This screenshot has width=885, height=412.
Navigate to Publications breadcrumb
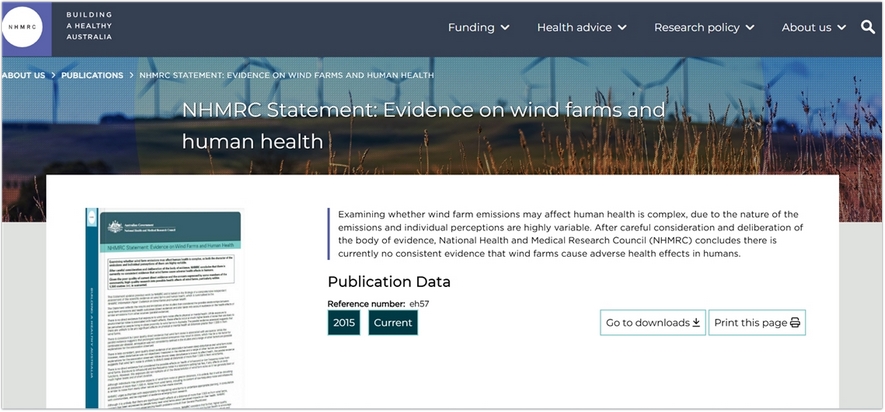pos(92,75)
